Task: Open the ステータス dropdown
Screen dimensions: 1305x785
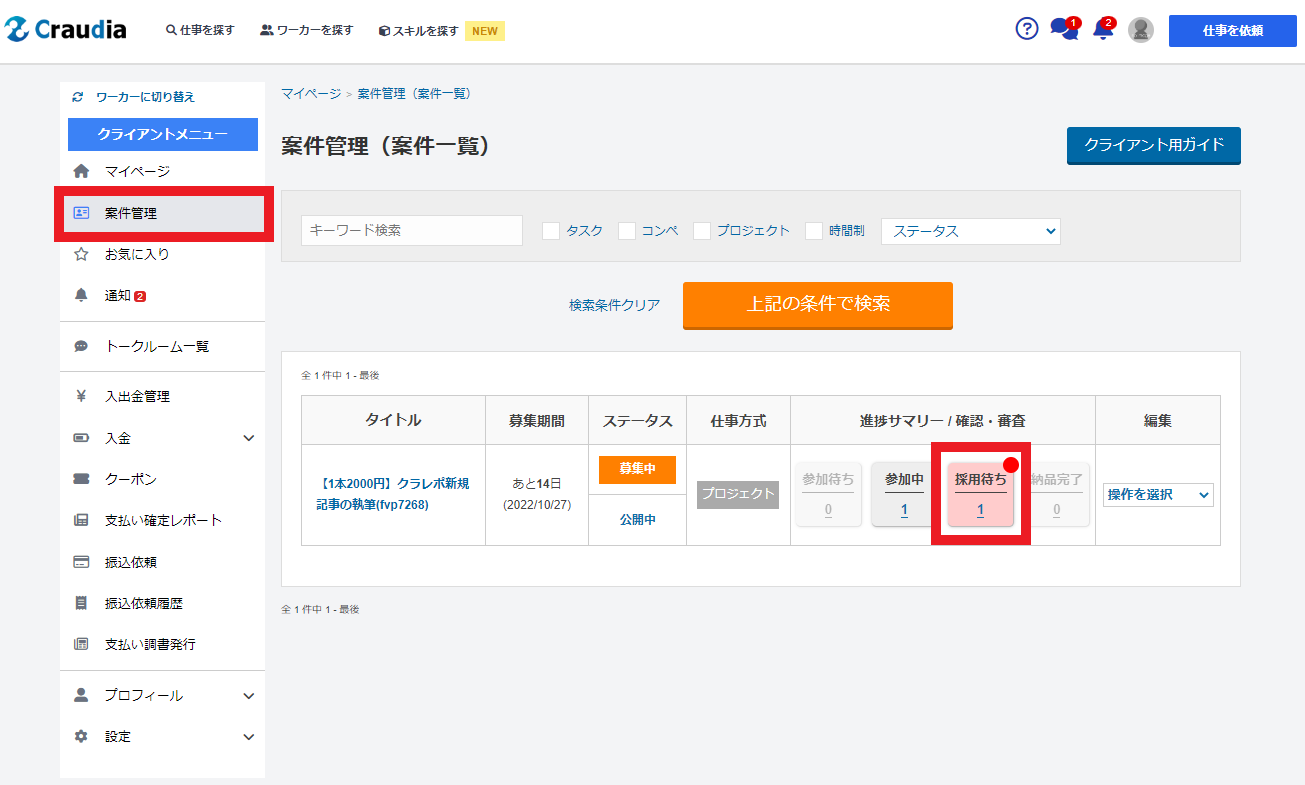Action: pyautogui.click(x=970, y=231)
